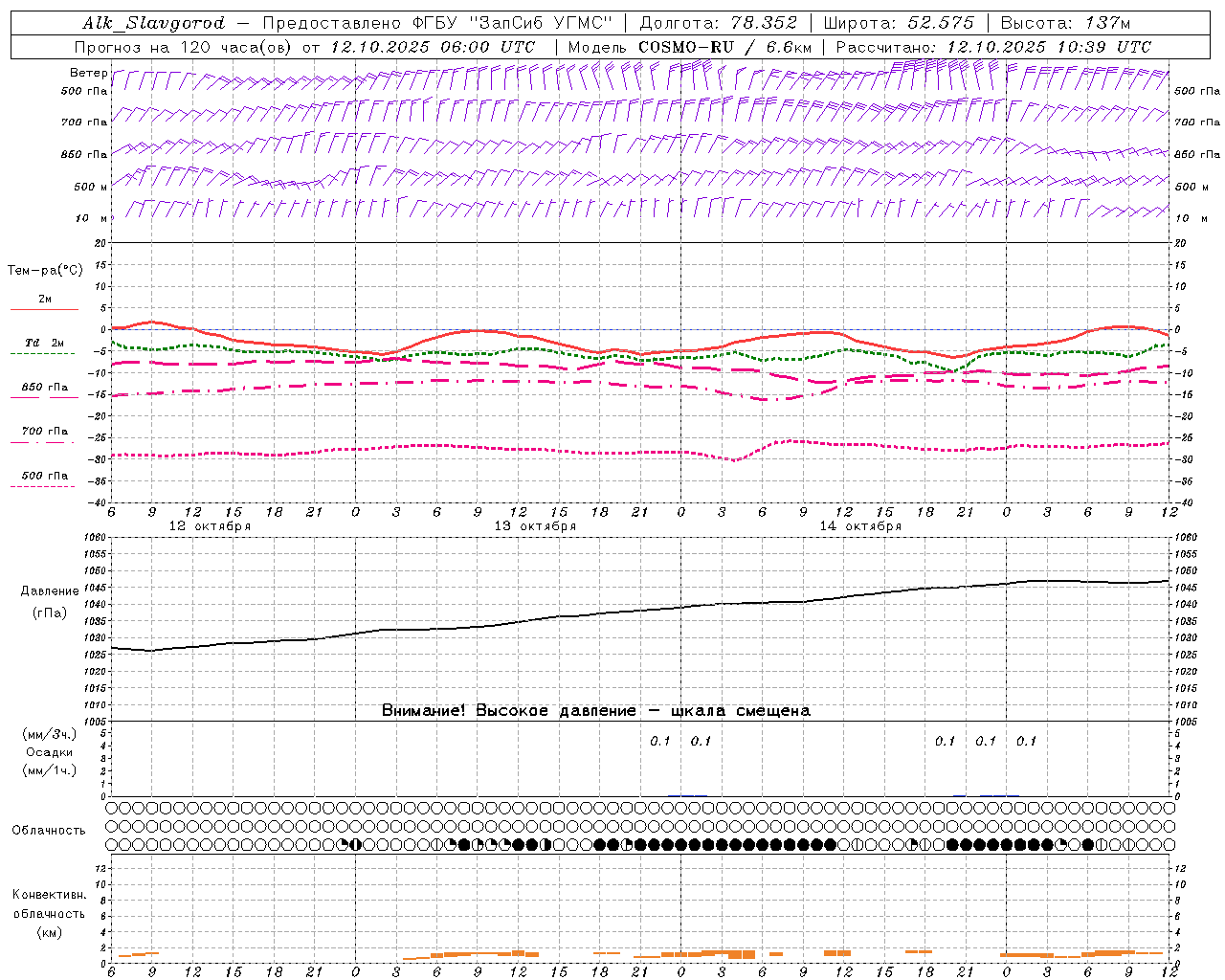Click the 'Долгота: 78.352' header field
Viewport: 1225px width, 980px height.
point(717,23)
